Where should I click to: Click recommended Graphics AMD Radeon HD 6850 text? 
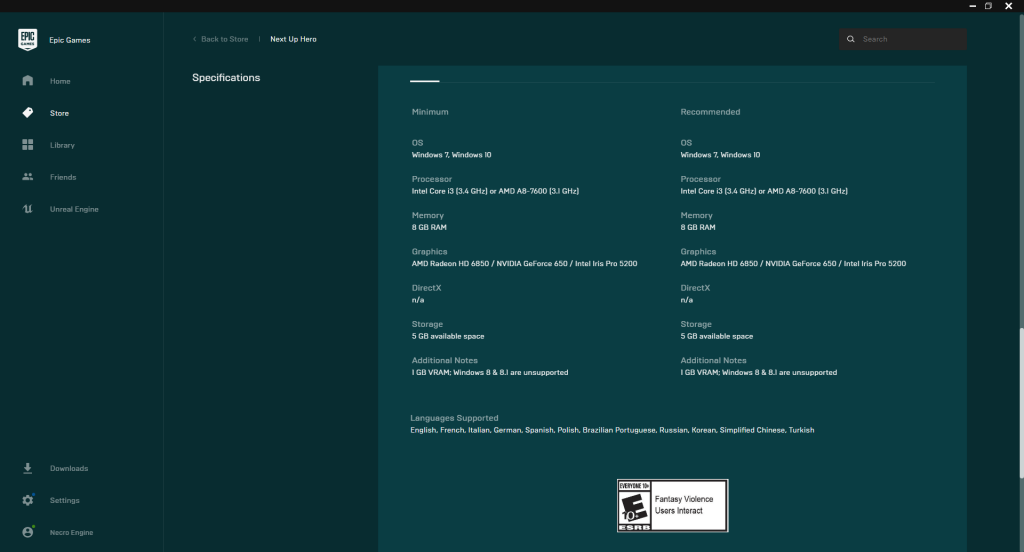793,263
